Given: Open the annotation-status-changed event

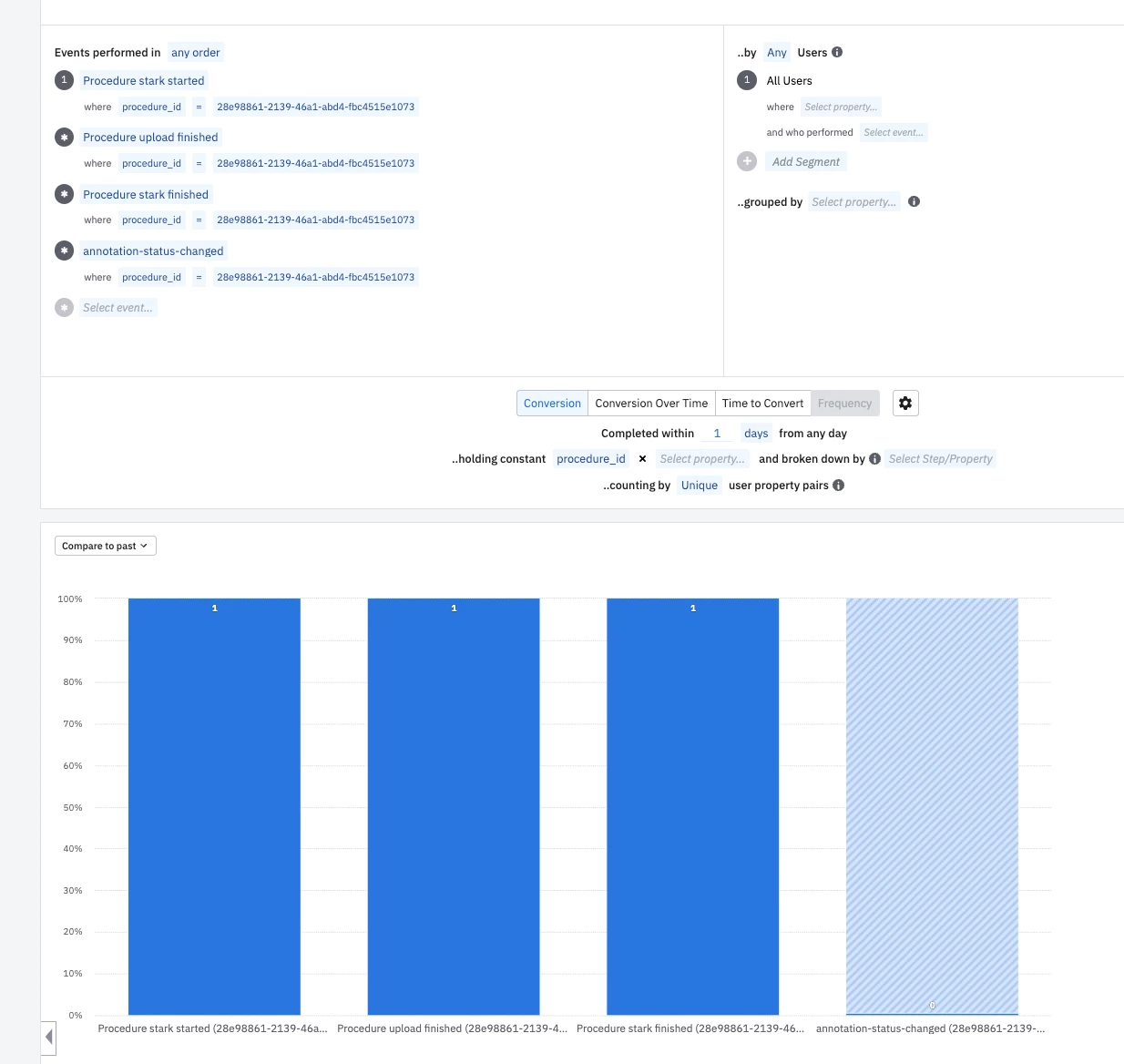Looking at the screenshot, I should point(153,251).
